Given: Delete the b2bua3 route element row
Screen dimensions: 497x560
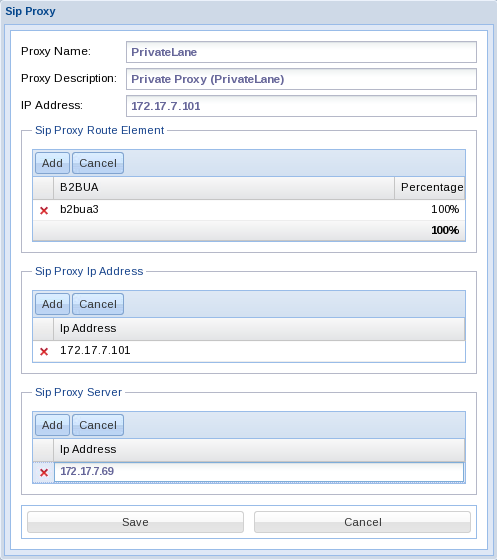Looking at the screenshot, I should 44,210.
